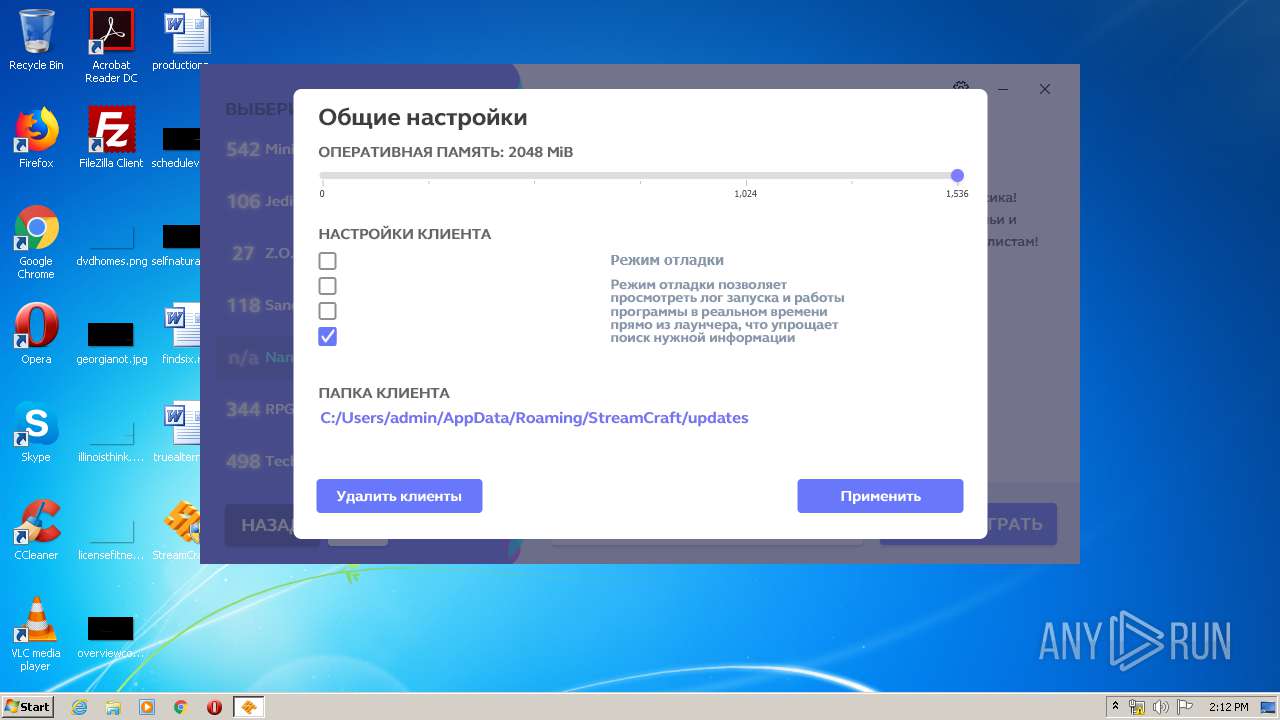Click the taskbar clock showing 2:12 PM

[x=1228, y=707]
